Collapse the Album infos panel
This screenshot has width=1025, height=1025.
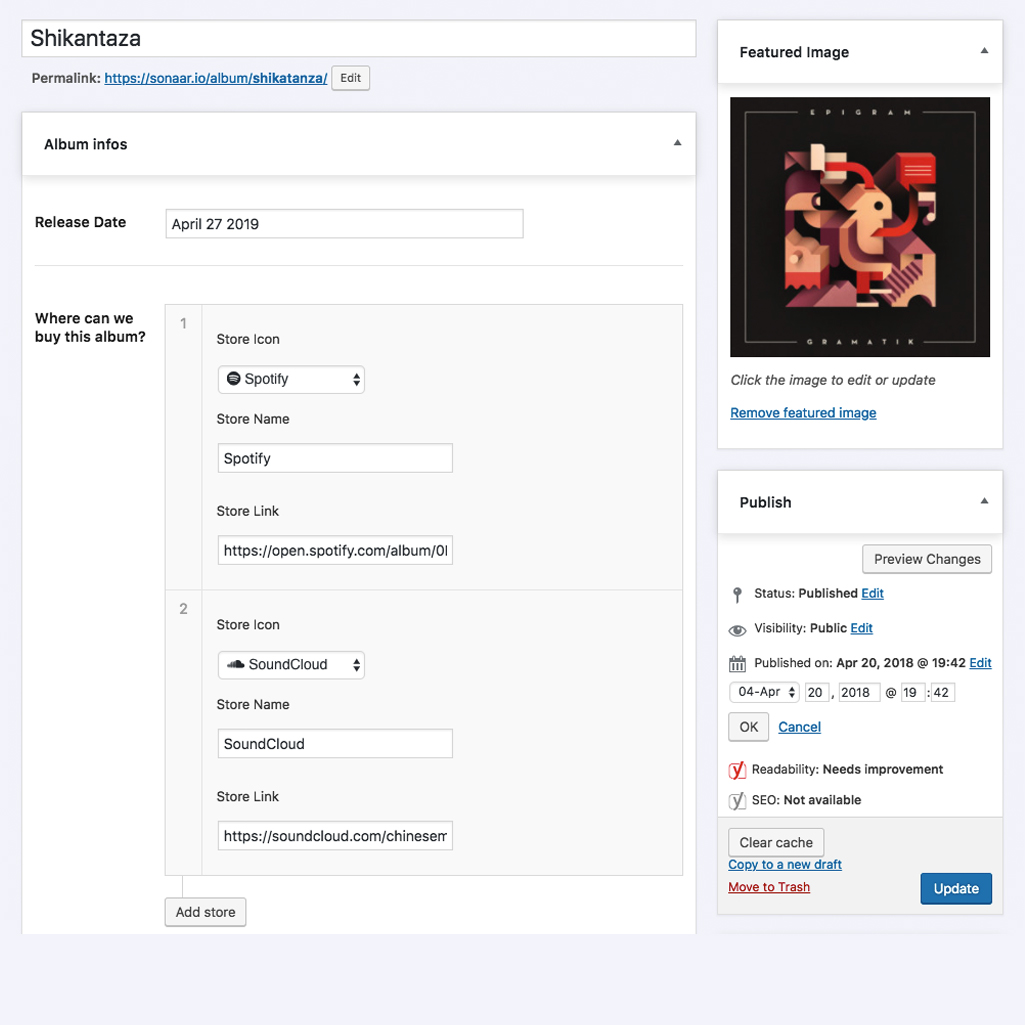(677, 143)
